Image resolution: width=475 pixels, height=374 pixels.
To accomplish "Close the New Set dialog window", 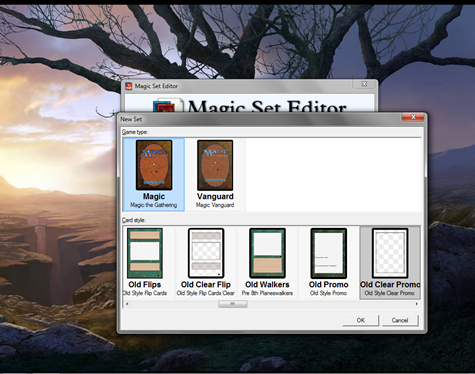I will tap(413, 117).
